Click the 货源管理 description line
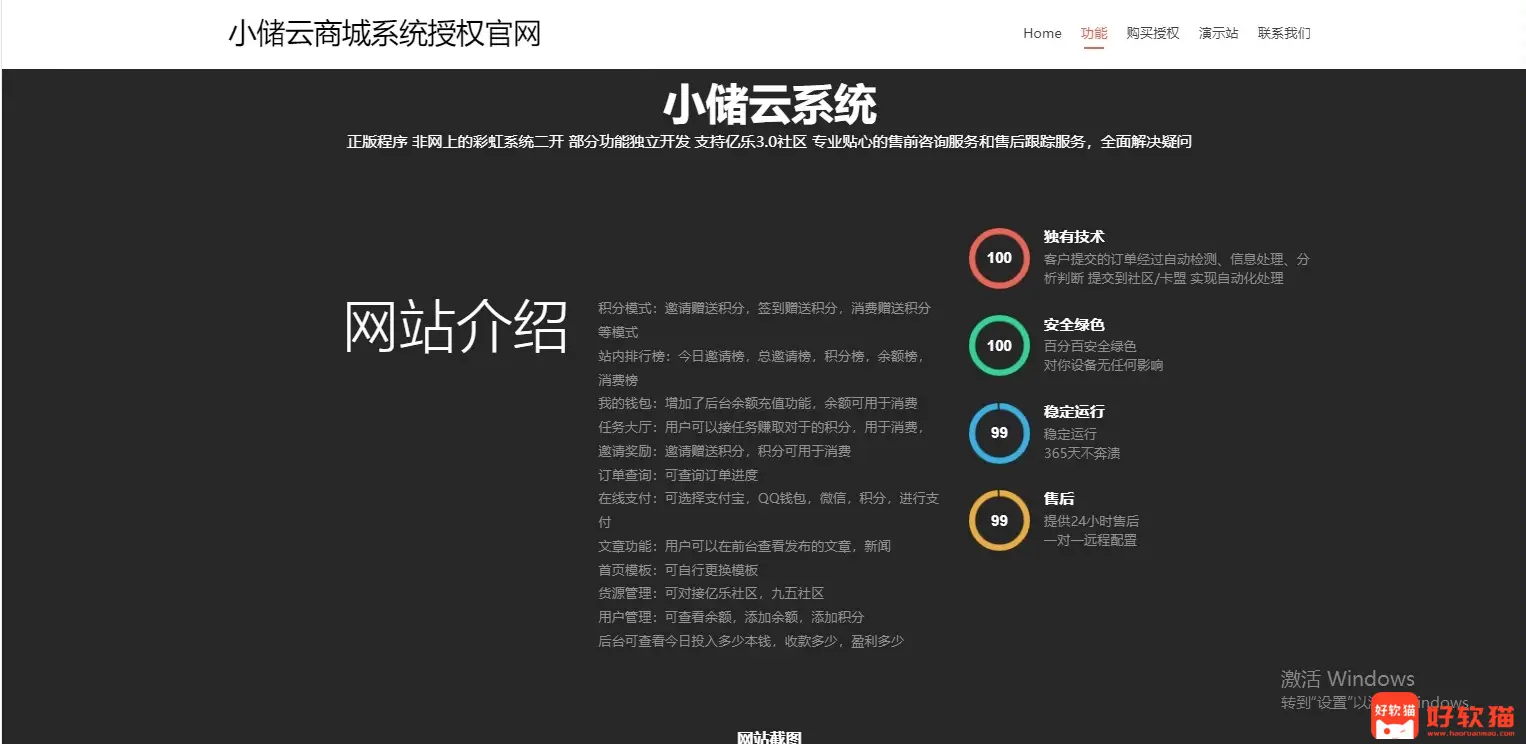 pos(711,593)
